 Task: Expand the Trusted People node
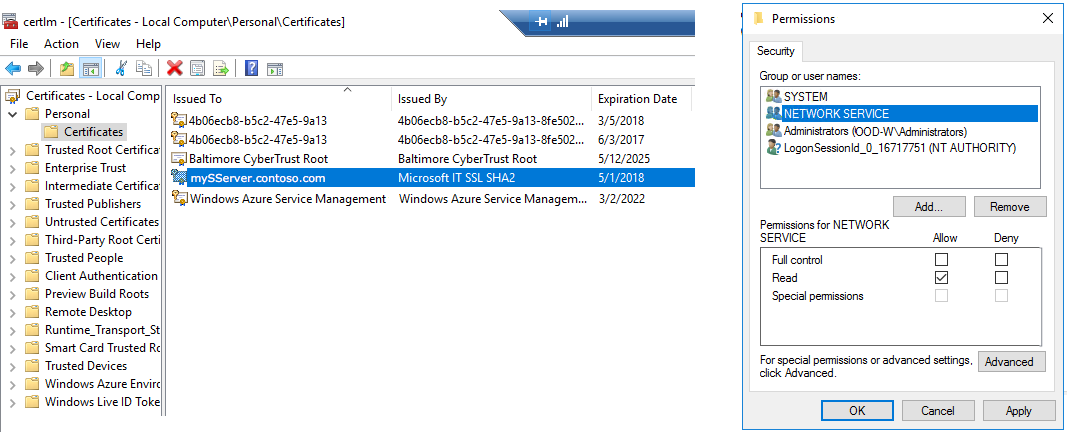tap(12, 259)
